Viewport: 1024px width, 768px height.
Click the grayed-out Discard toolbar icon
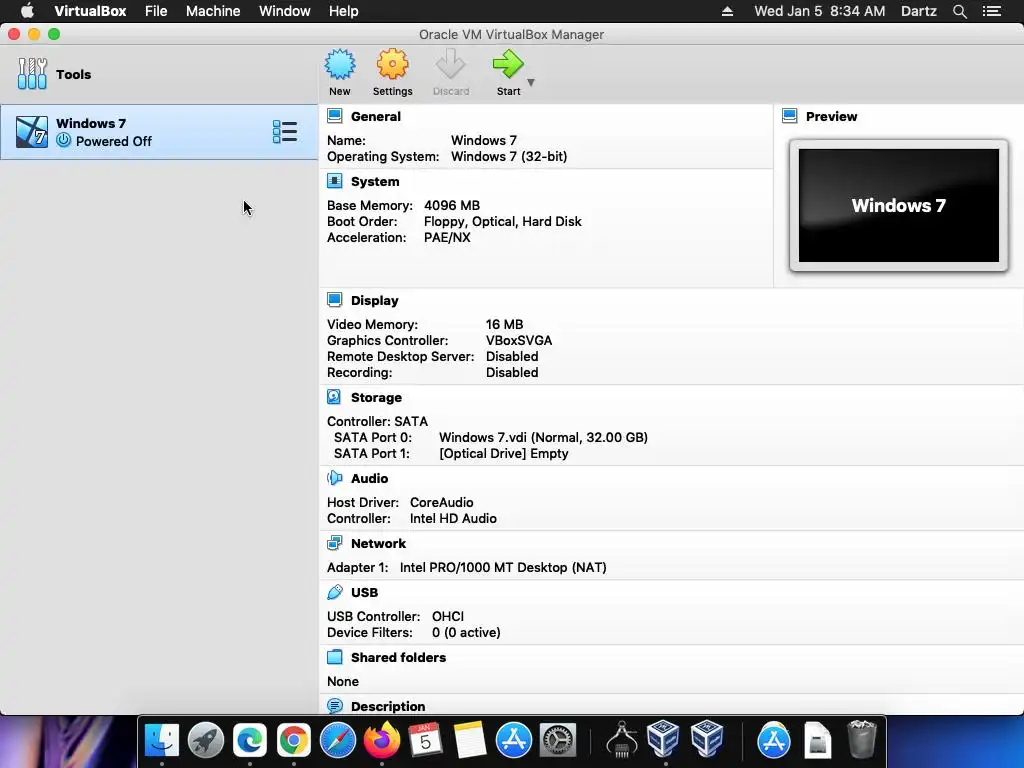(x=451, y=65)
